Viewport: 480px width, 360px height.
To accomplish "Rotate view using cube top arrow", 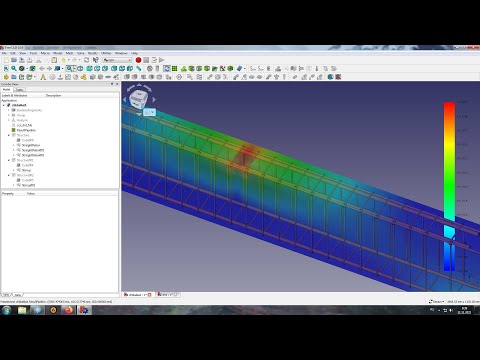I will tap(139, 85).
